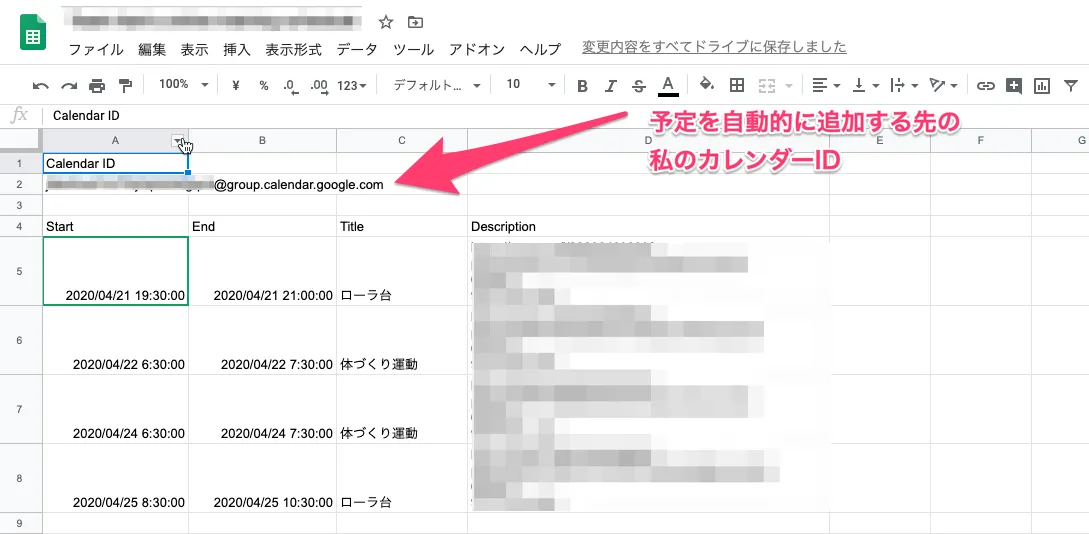Click the Print icon
The height and width of the screenshot is (534, 1089).
(97, 86)
